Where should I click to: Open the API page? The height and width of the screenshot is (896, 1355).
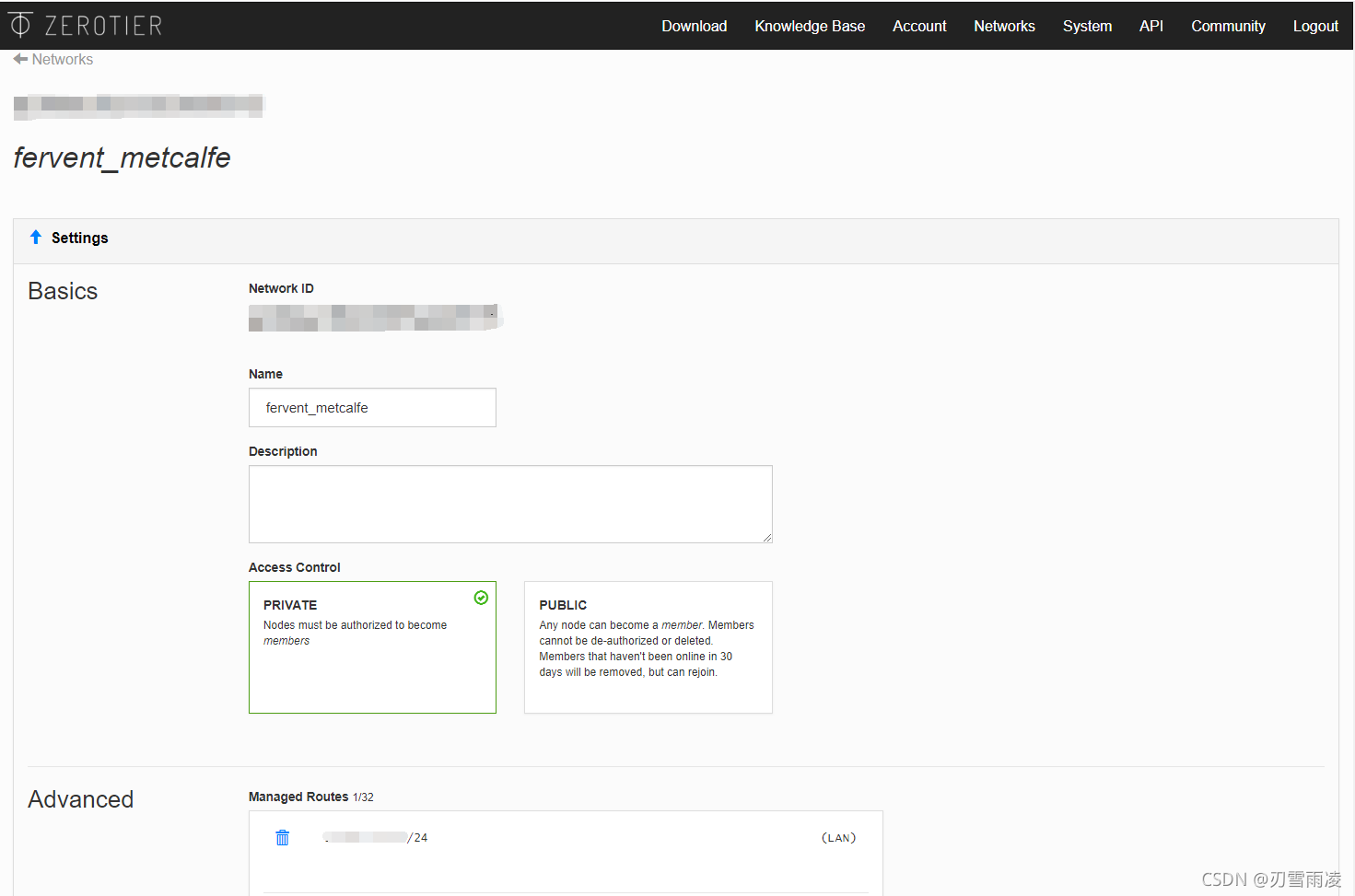click(x=1151, y=26)
